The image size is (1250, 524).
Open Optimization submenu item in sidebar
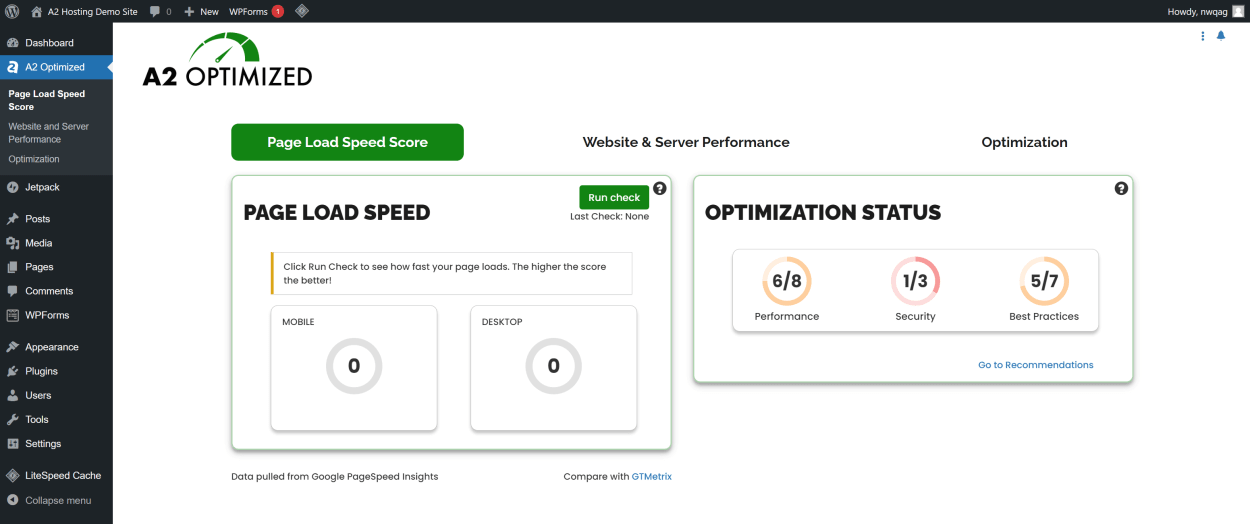point(34,159)
